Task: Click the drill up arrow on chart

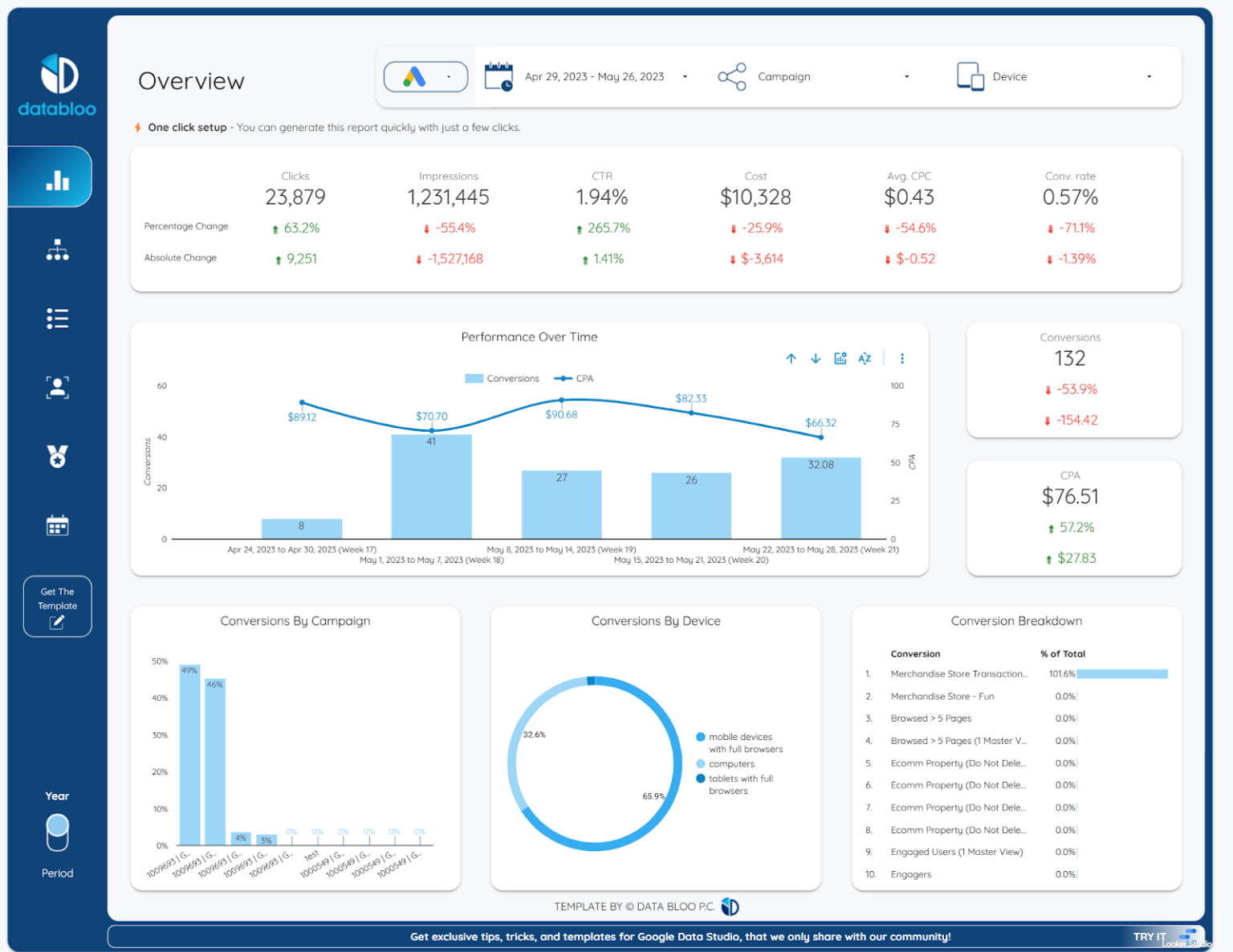Action: tap(791, 359)
